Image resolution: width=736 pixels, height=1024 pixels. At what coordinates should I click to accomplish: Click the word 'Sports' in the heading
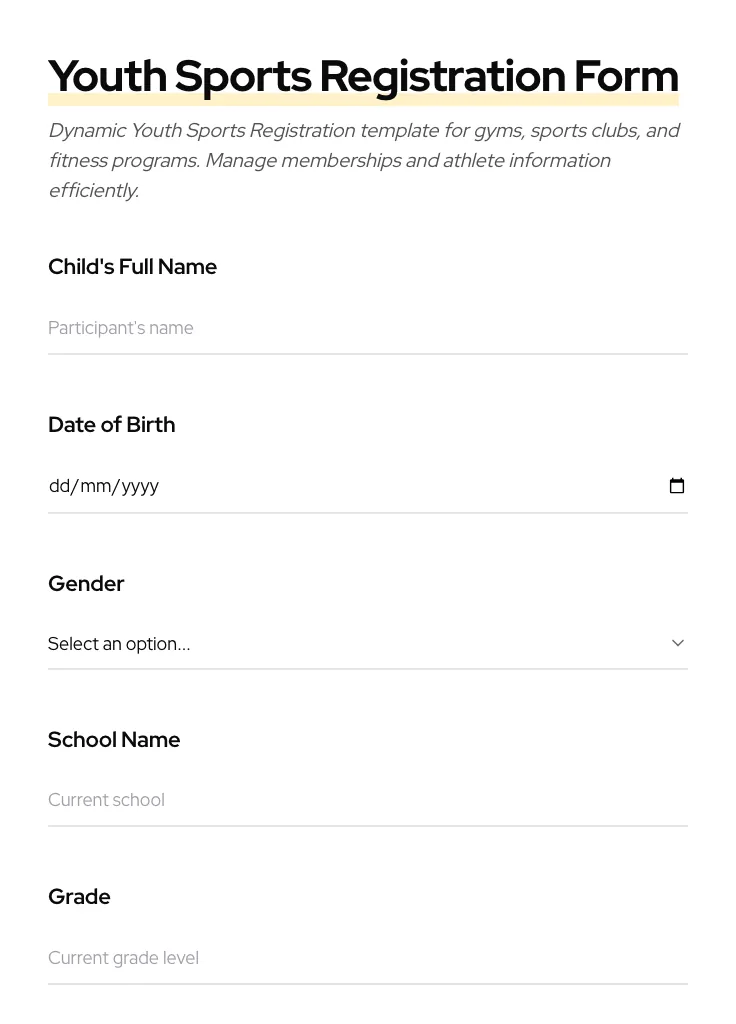[243, 76]
